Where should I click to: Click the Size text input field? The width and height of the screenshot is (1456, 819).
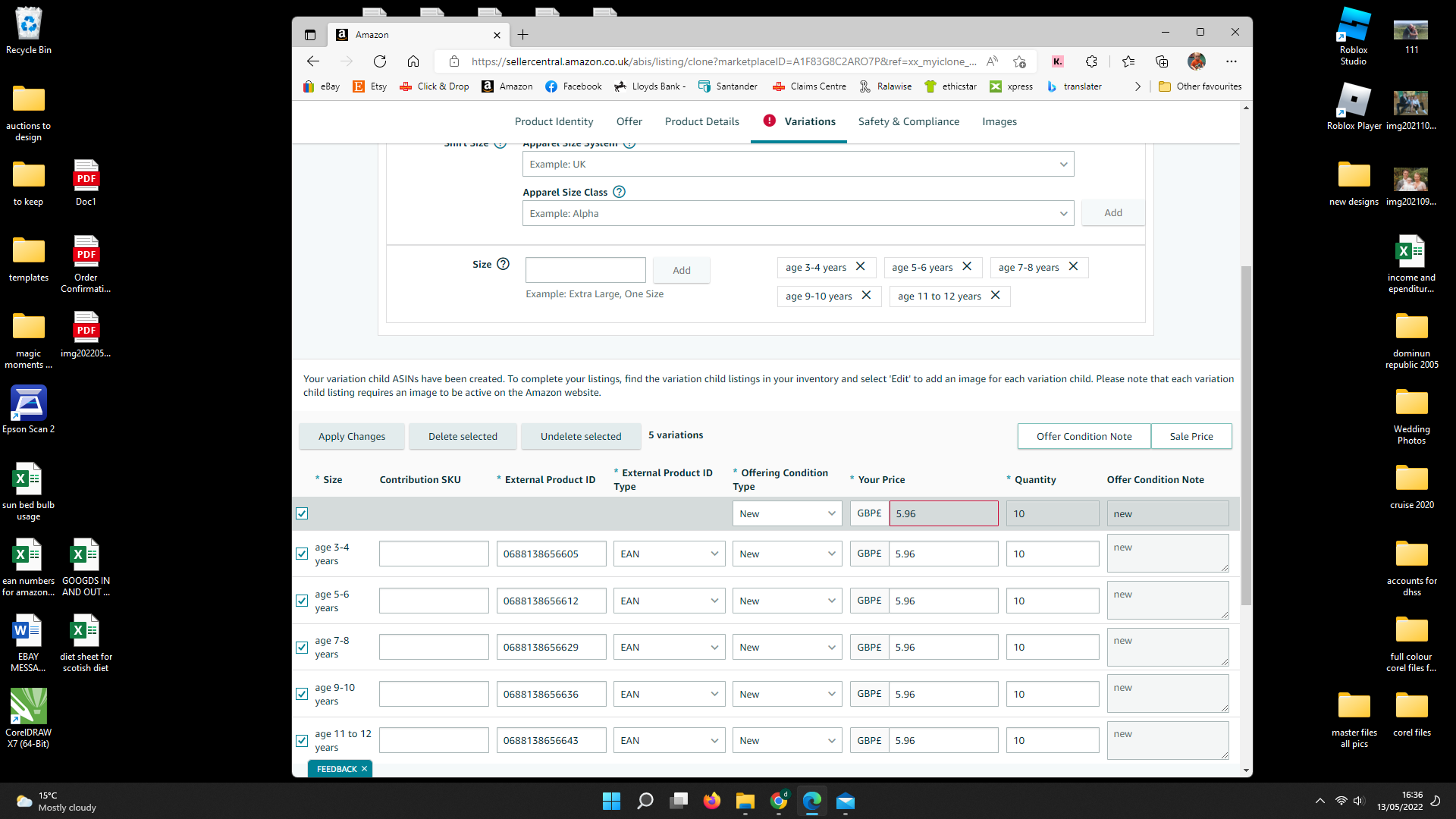[x=585, y=270]
